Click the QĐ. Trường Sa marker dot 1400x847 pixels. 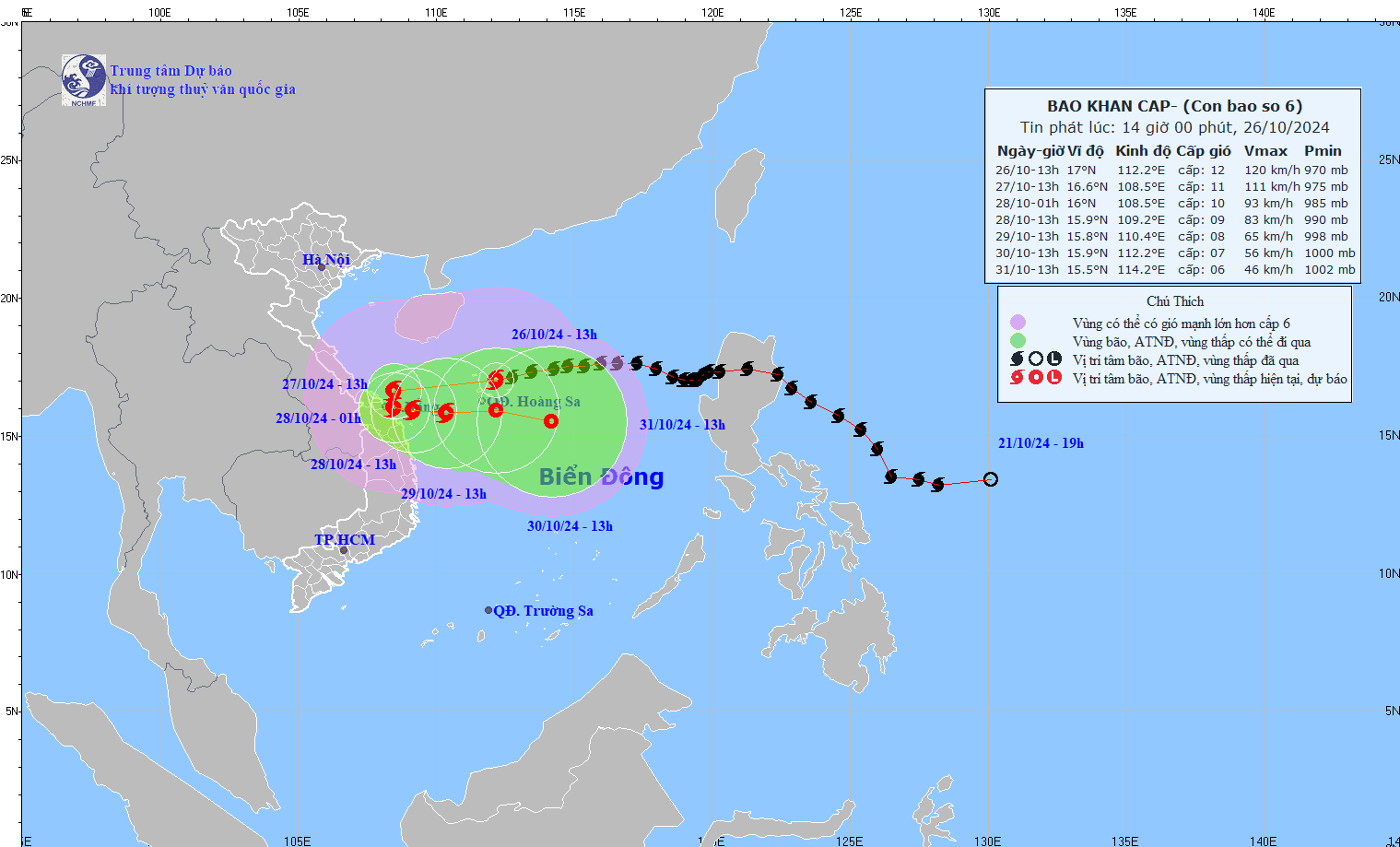coord(488,610)
